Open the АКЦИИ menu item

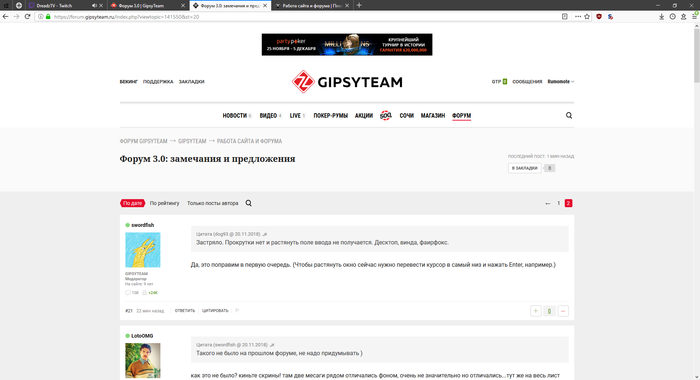(364, 116)
